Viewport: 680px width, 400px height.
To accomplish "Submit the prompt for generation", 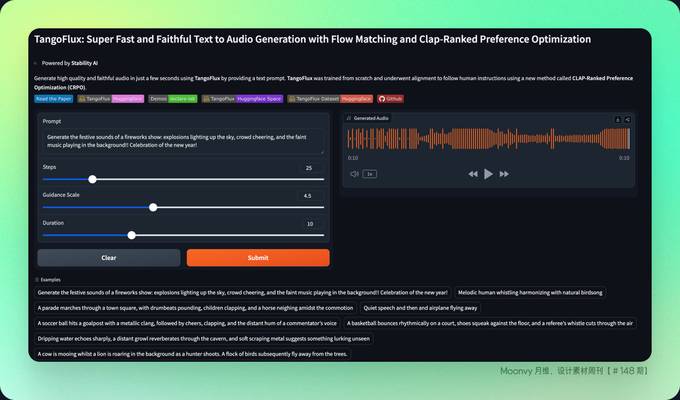I will tap(258, 258).
